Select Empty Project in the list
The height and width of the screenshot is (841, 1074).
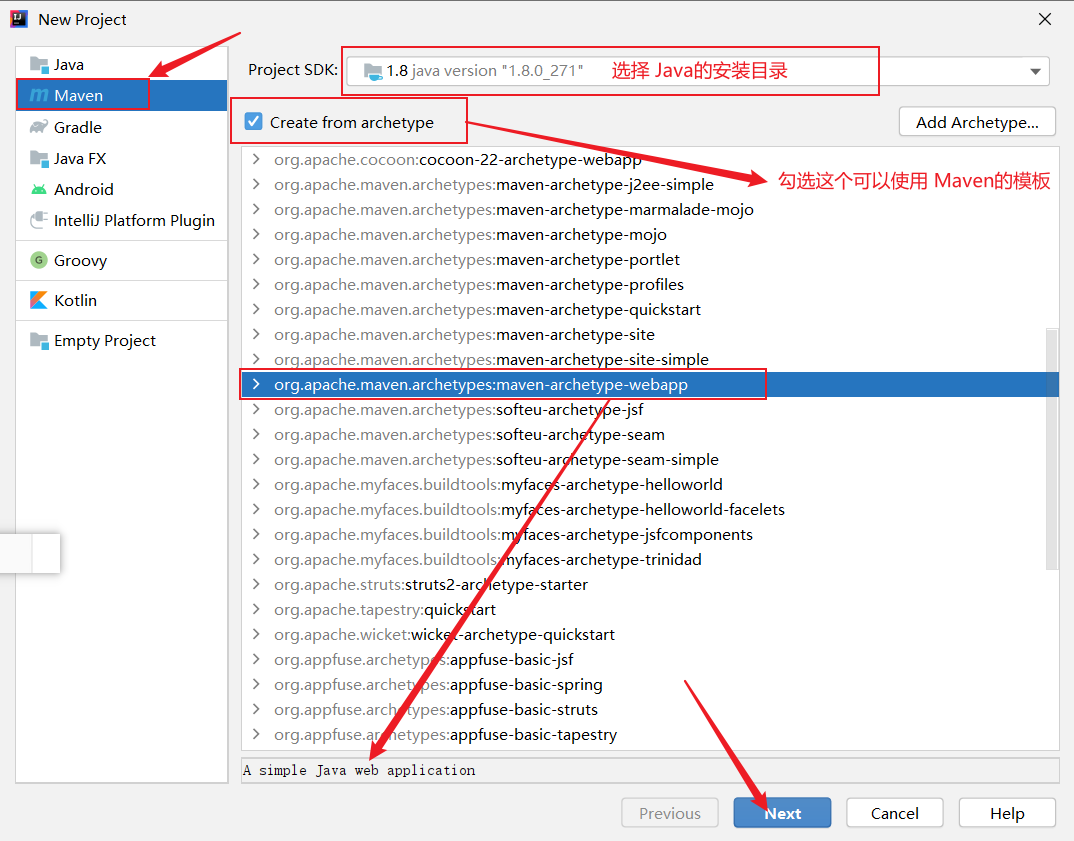[121, 340]
